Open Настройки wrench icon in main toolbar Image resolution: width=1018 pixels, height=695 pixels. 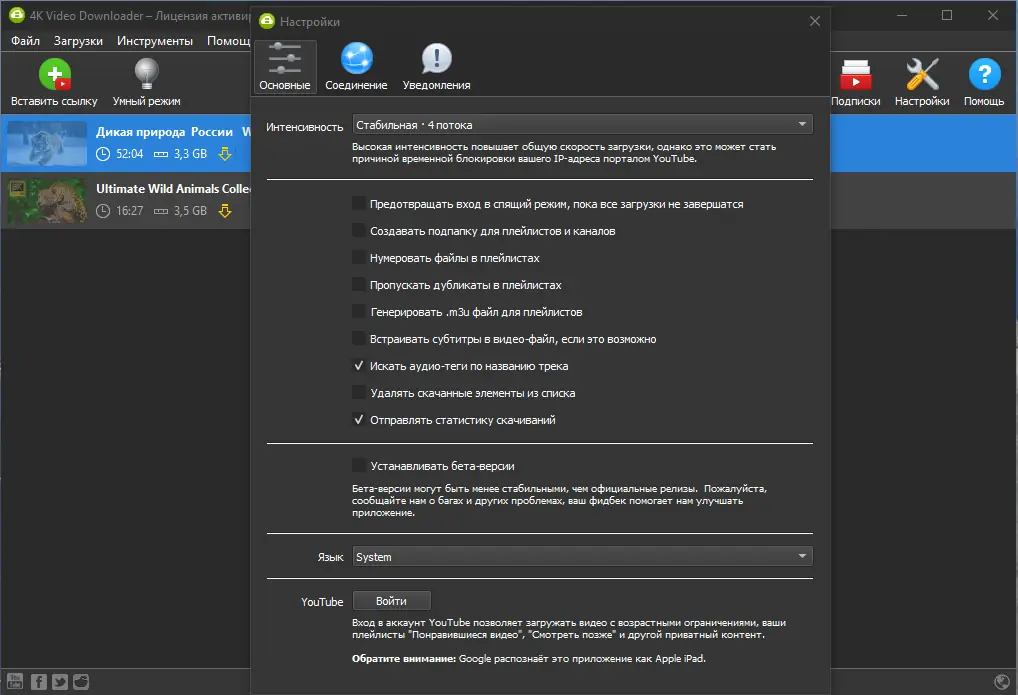point(922,74)
